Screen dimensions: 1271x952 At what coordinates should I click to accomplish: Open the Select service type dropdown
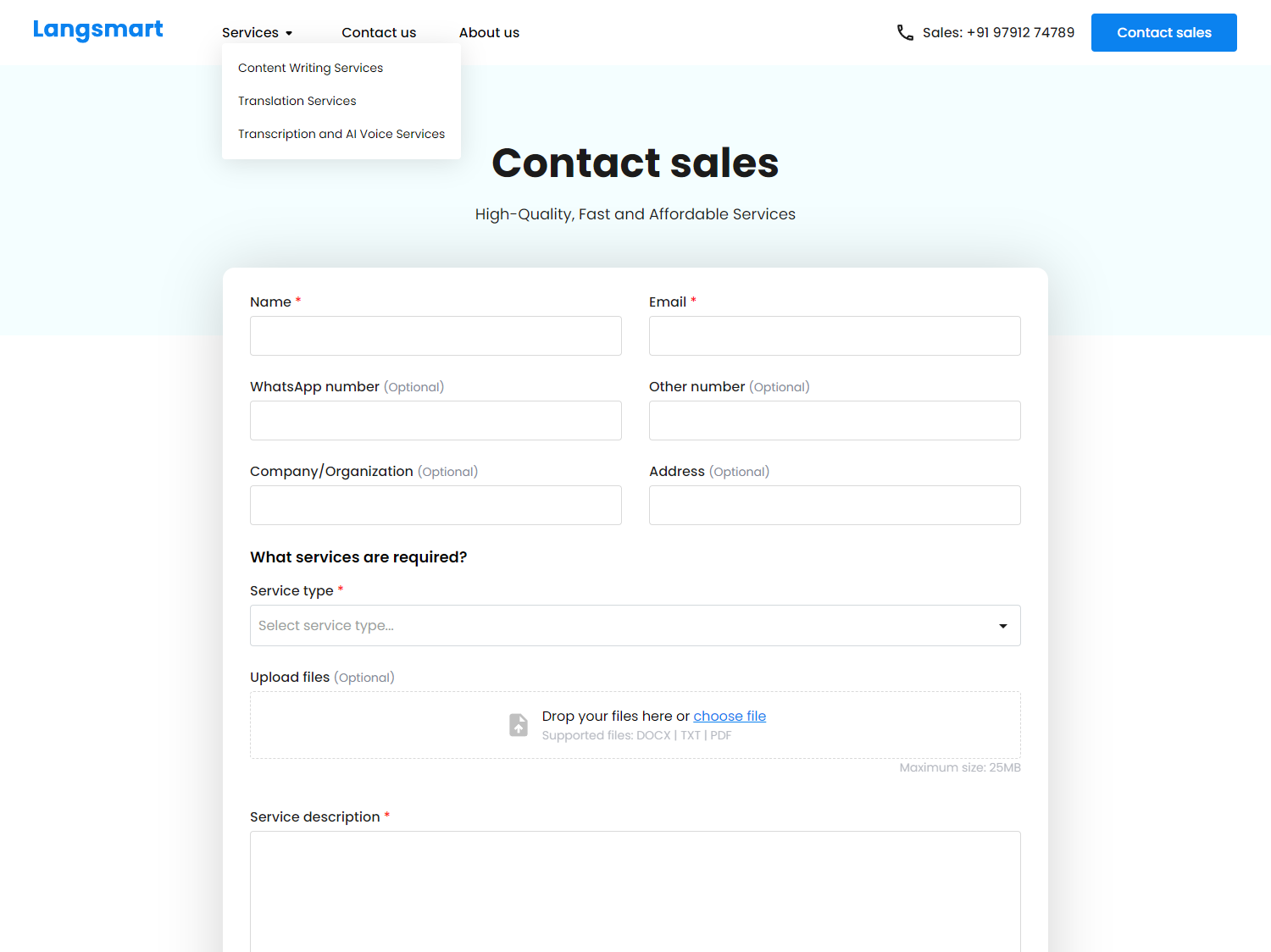pyautogui.click(x=635, y=626)
